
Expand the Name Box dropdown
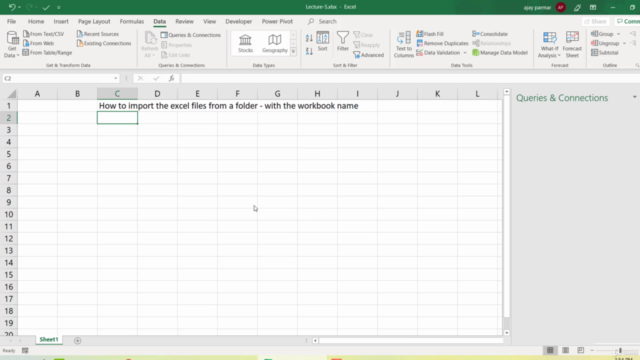116,78
